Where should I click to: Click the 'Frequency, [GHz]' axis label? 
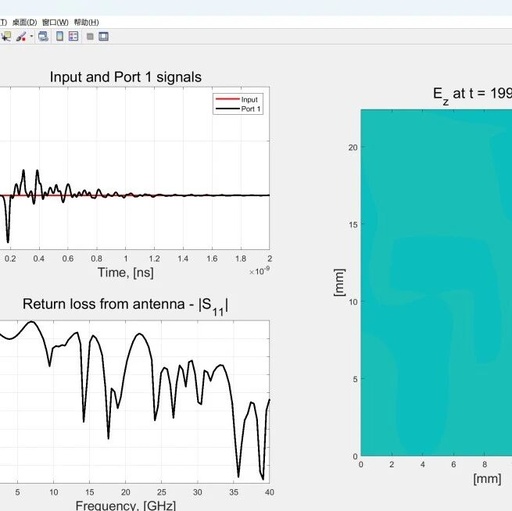tap(126, 505)
